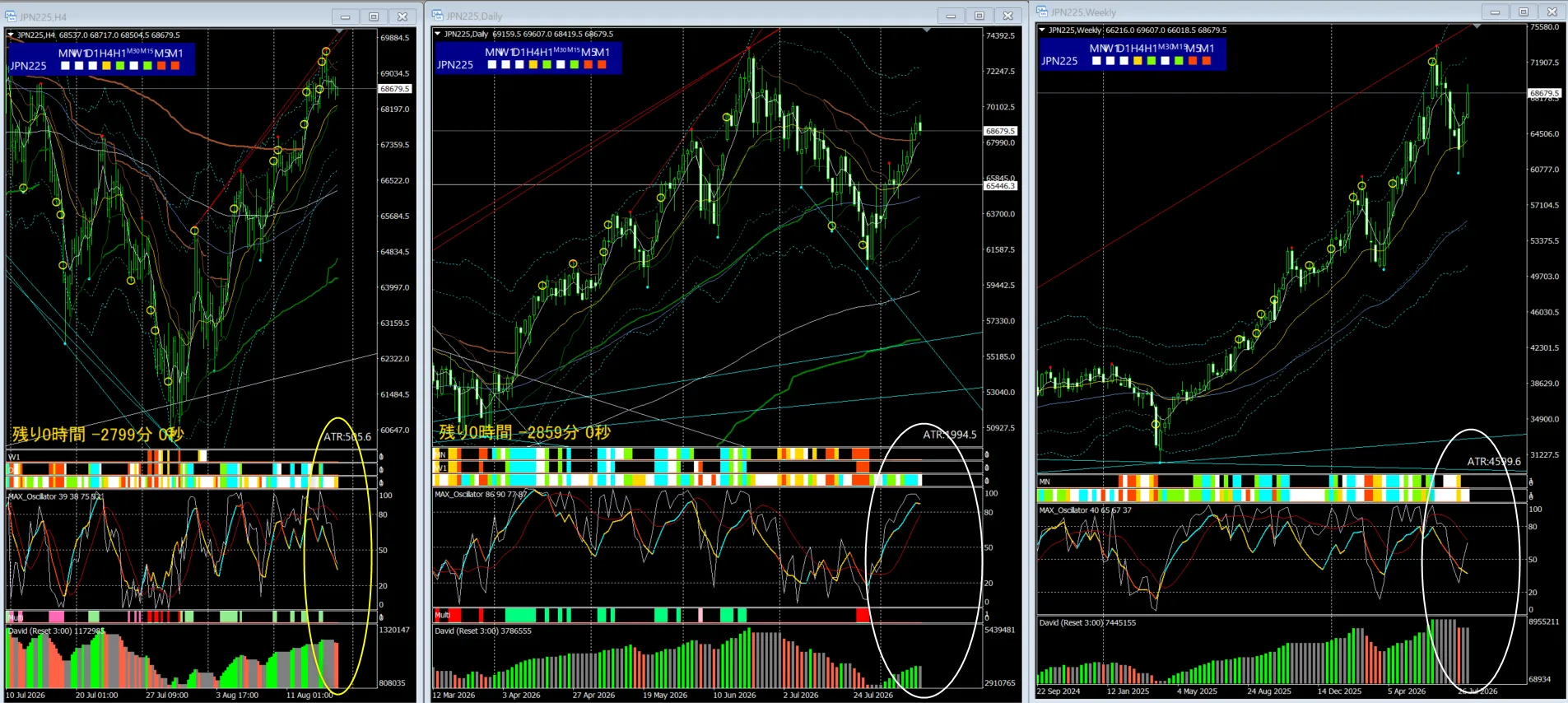Click the 68679.5 current price tag in the Weekly window

pos(1544,93)
